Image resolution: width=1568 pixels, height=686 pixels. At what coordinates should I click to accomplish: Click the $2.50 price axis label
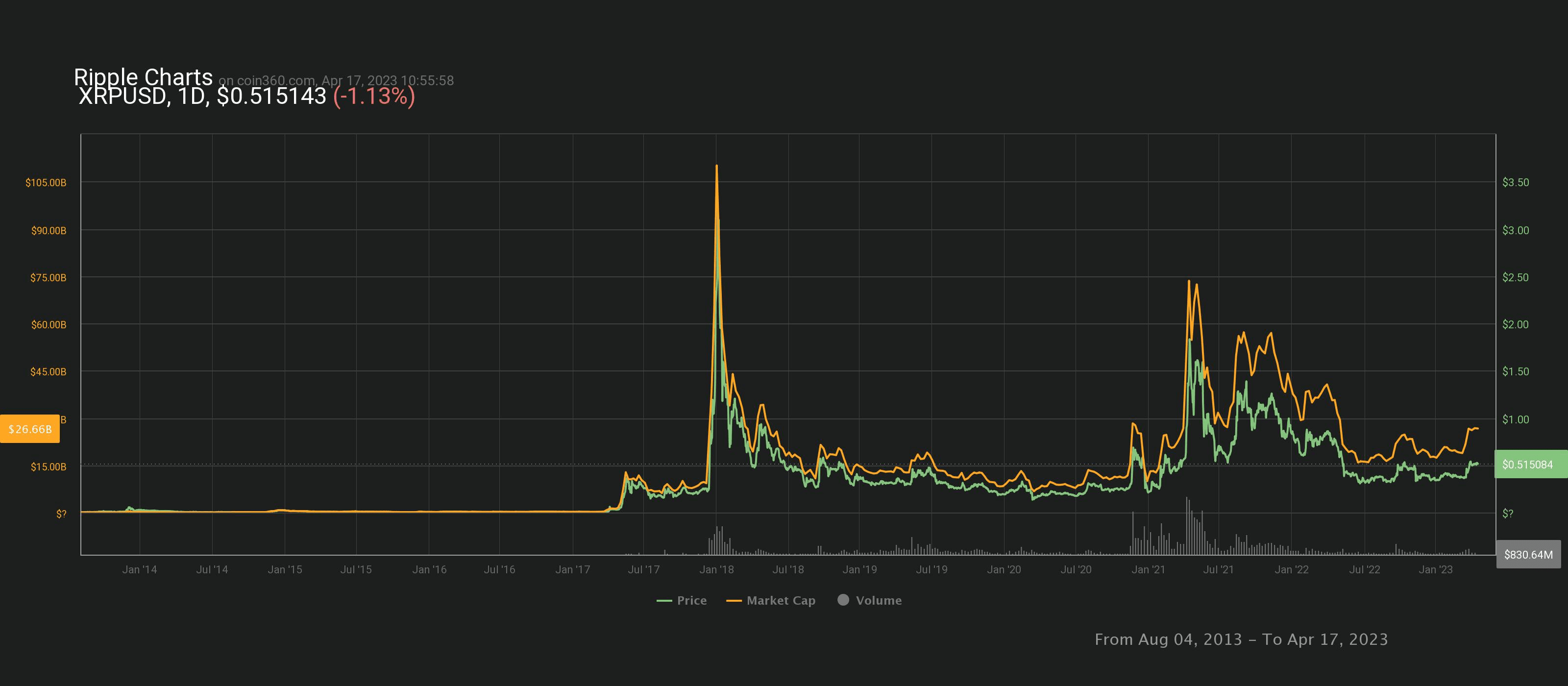(x=1516, y=277)
